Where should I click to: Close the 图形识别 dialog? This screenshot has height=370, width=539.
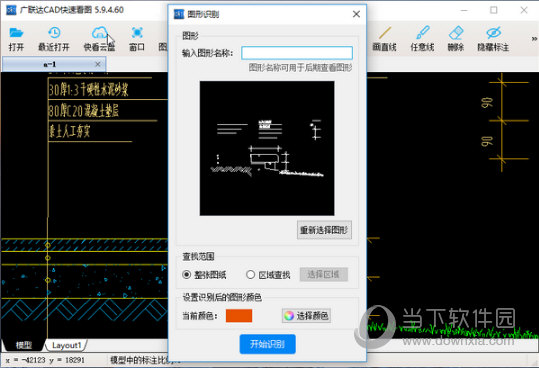(356, 14)
